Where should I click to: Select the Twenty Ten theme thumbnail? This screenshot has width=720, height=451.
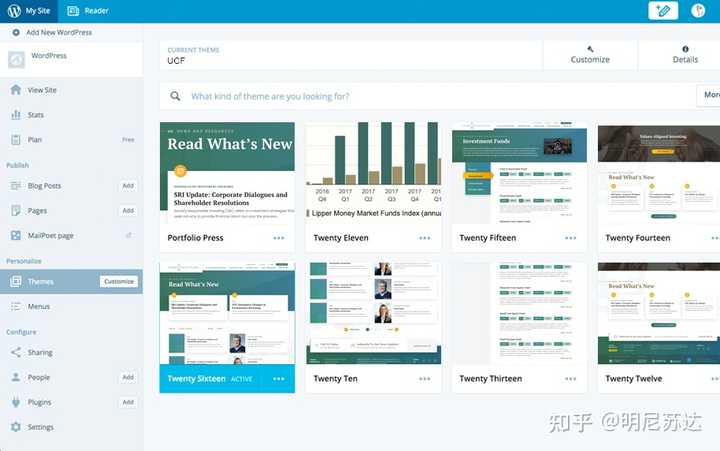tap(373, 314)
